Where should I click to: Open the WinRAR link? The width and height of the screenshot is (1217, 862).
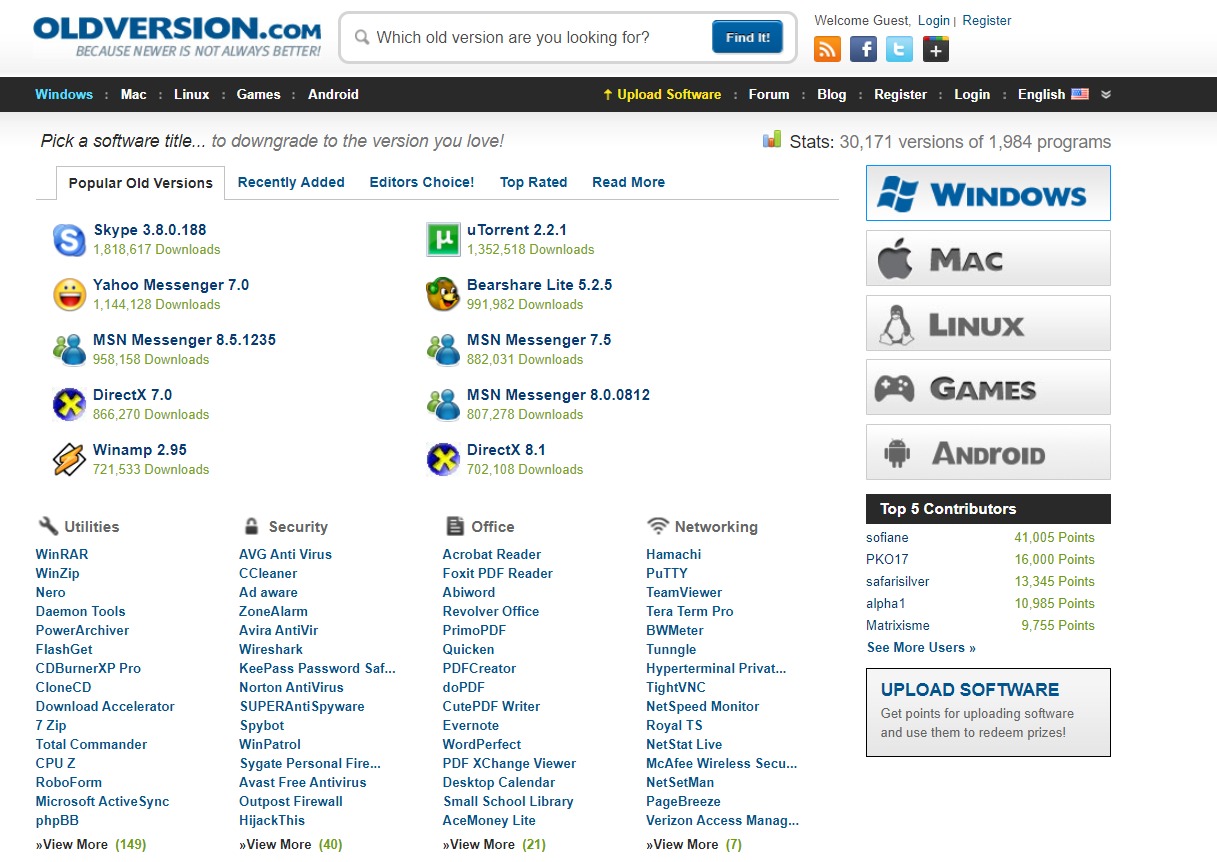(62, 554)
